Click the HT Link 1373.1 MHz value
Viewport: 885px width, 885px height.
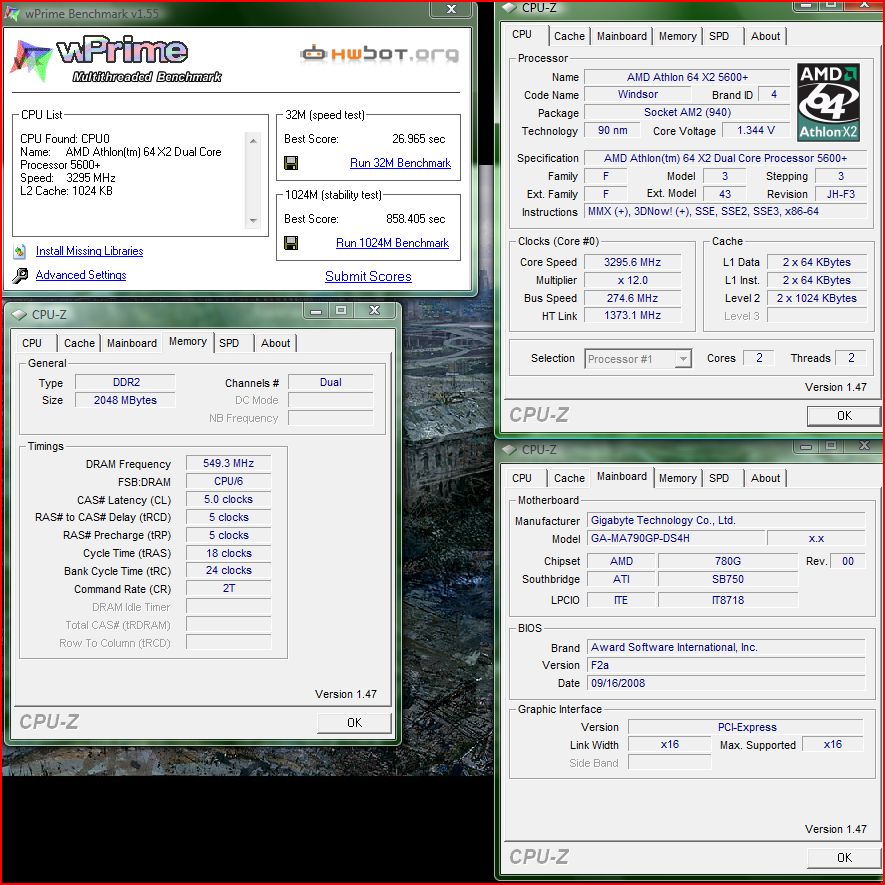click(632, 316)
